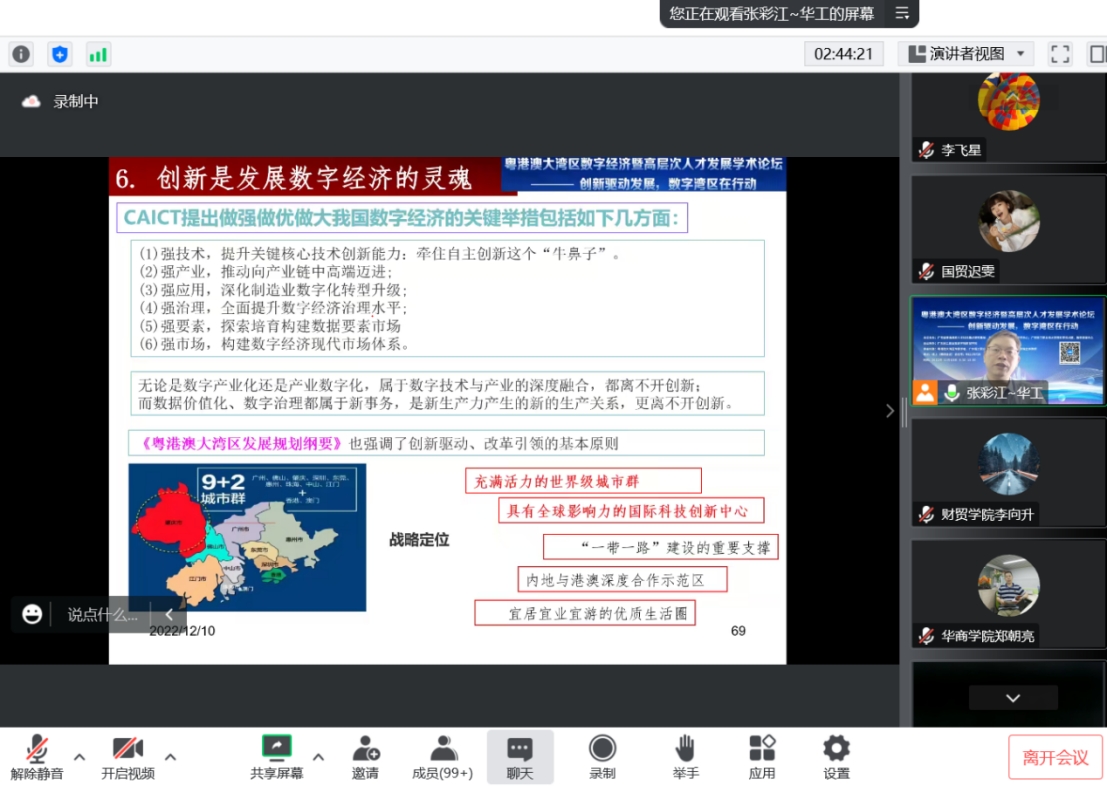This screenshot has width=1107, height=787.
Task: Unmute microphone via 解除静音
Action: [x=37, y=757]
